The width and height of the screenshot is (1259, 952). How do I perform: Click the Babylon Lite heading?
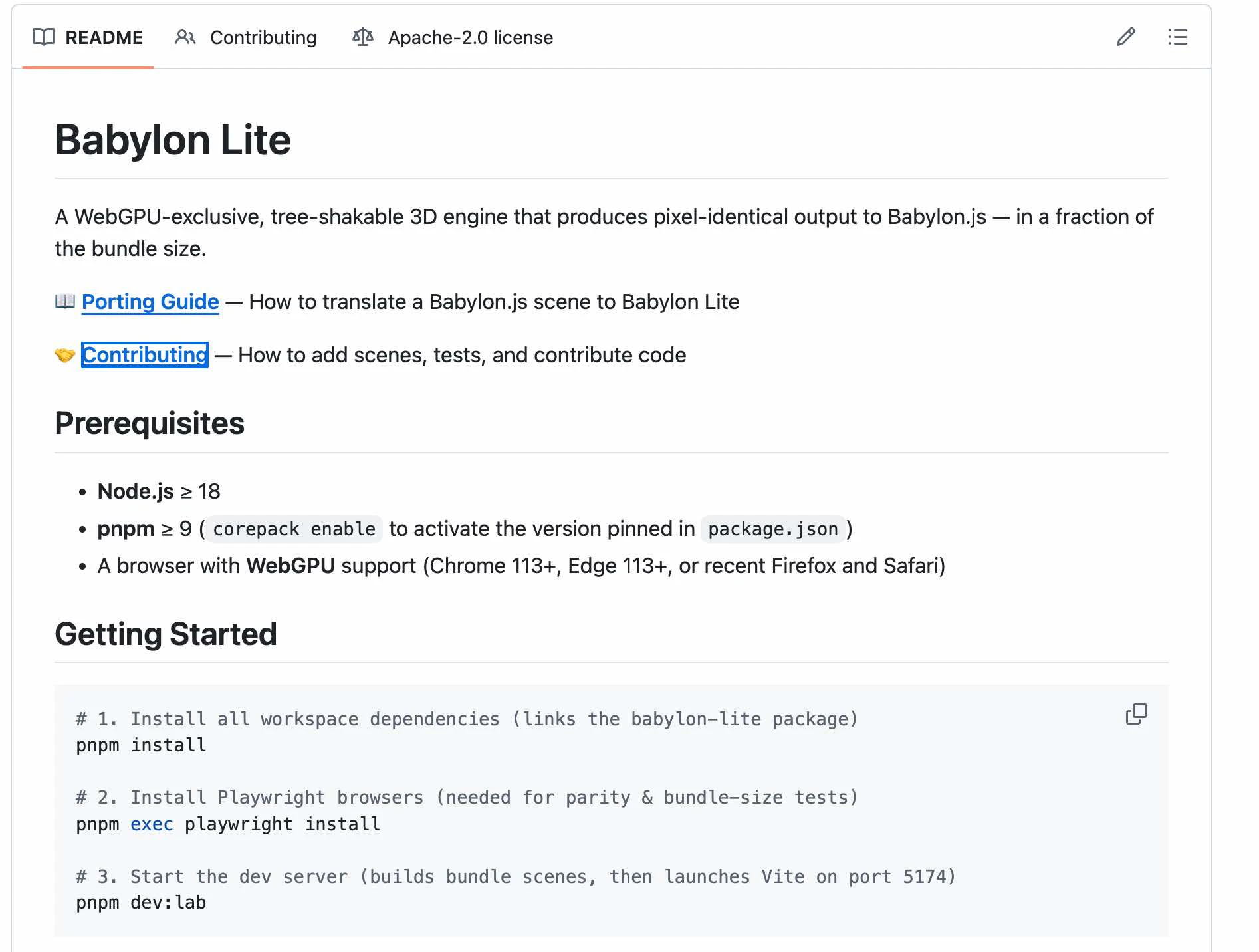point(173,140)
